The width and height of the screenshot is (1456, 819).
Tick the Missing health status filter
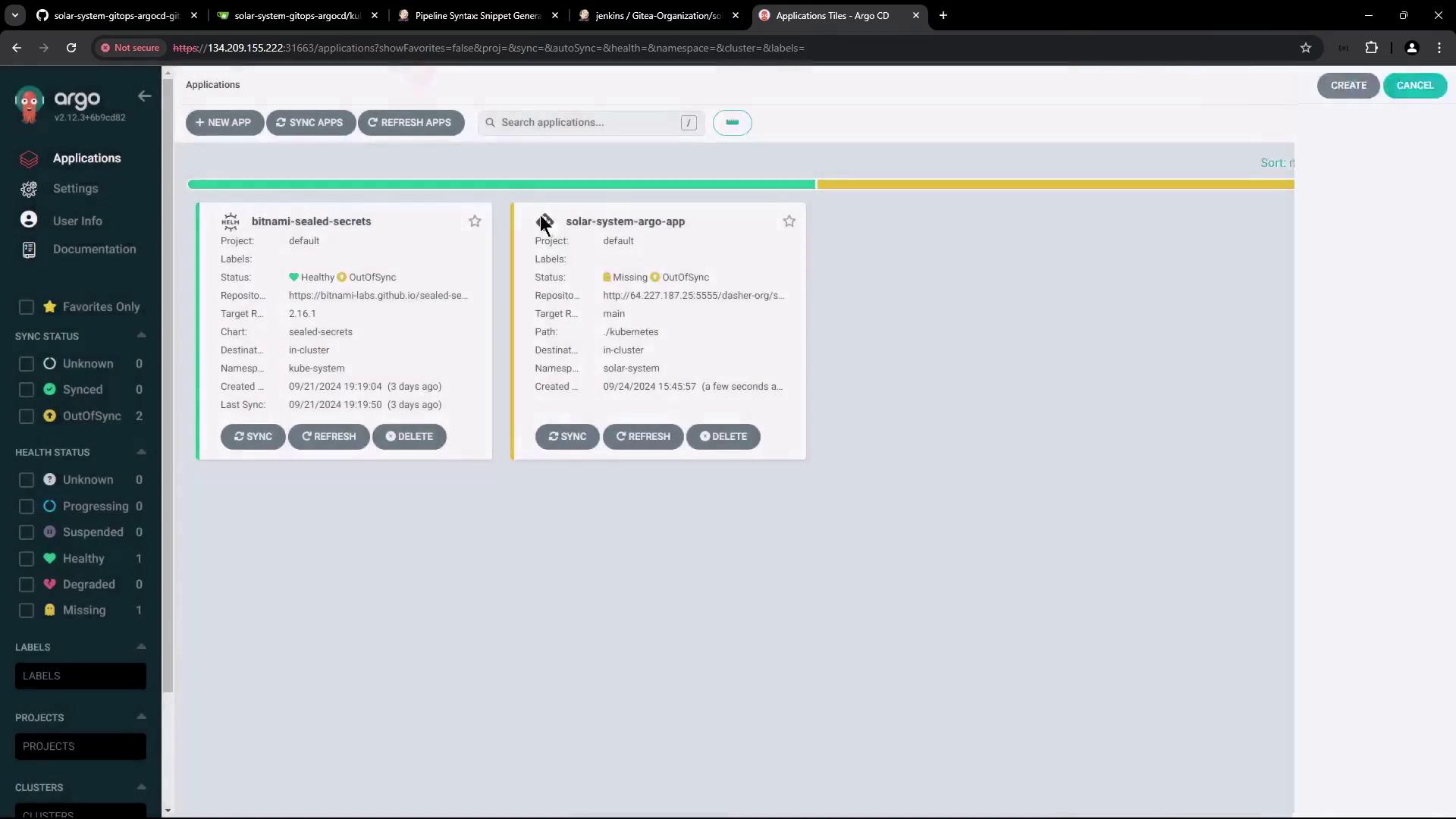click(27, 610)
